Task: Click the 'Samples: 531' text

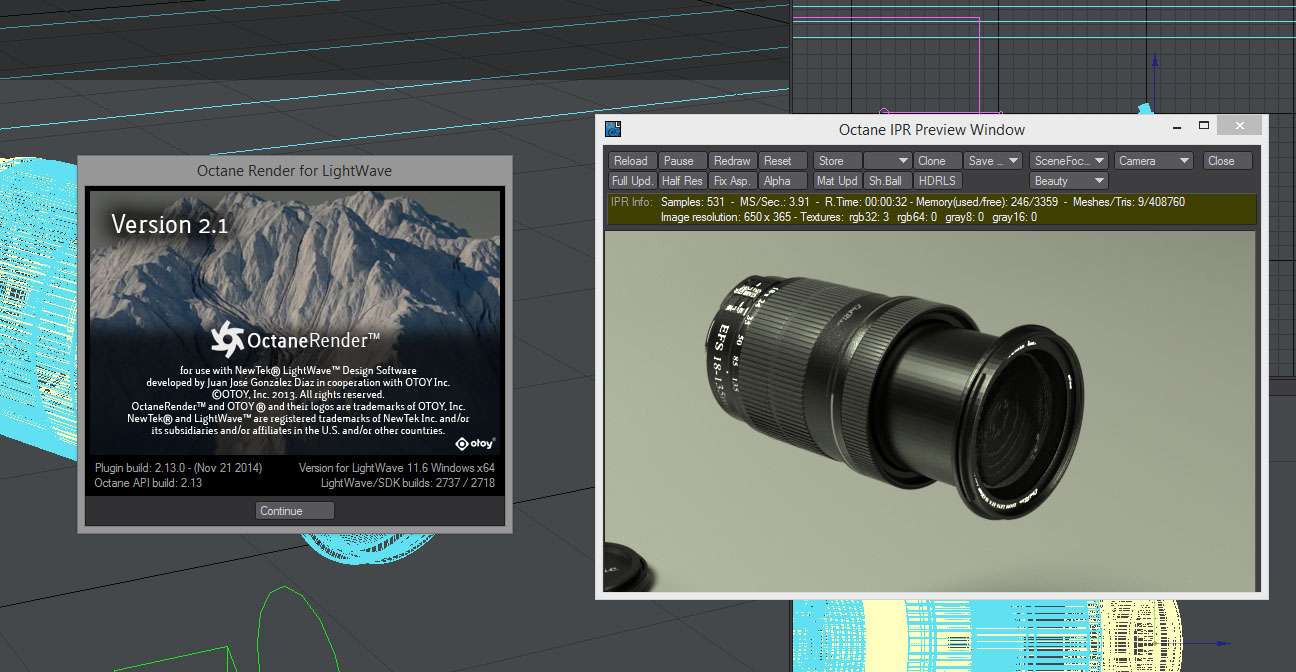Action: tap(695, 202)
